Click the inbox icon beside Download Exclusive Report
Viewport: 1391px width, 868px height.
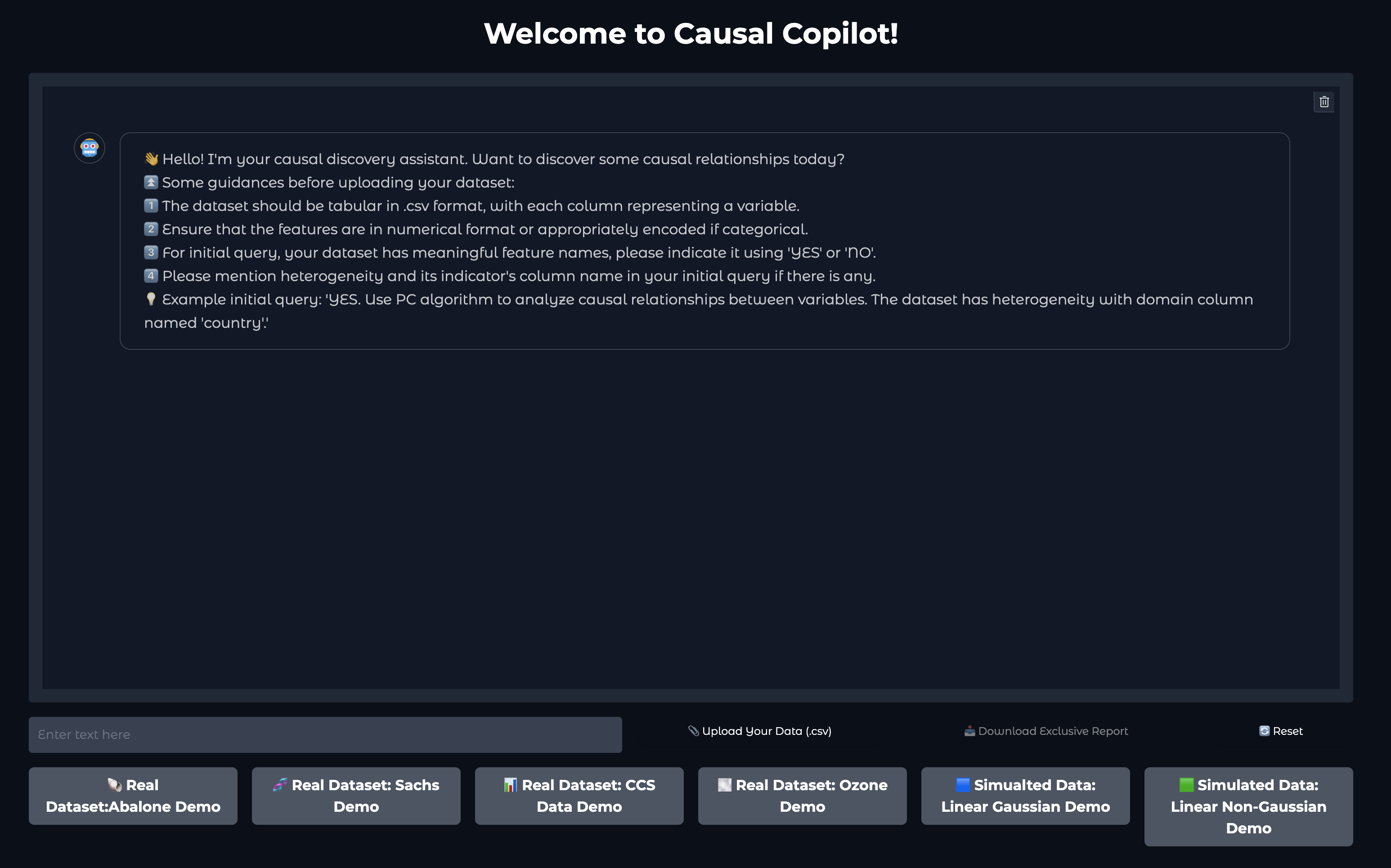(x=969, y=731)
